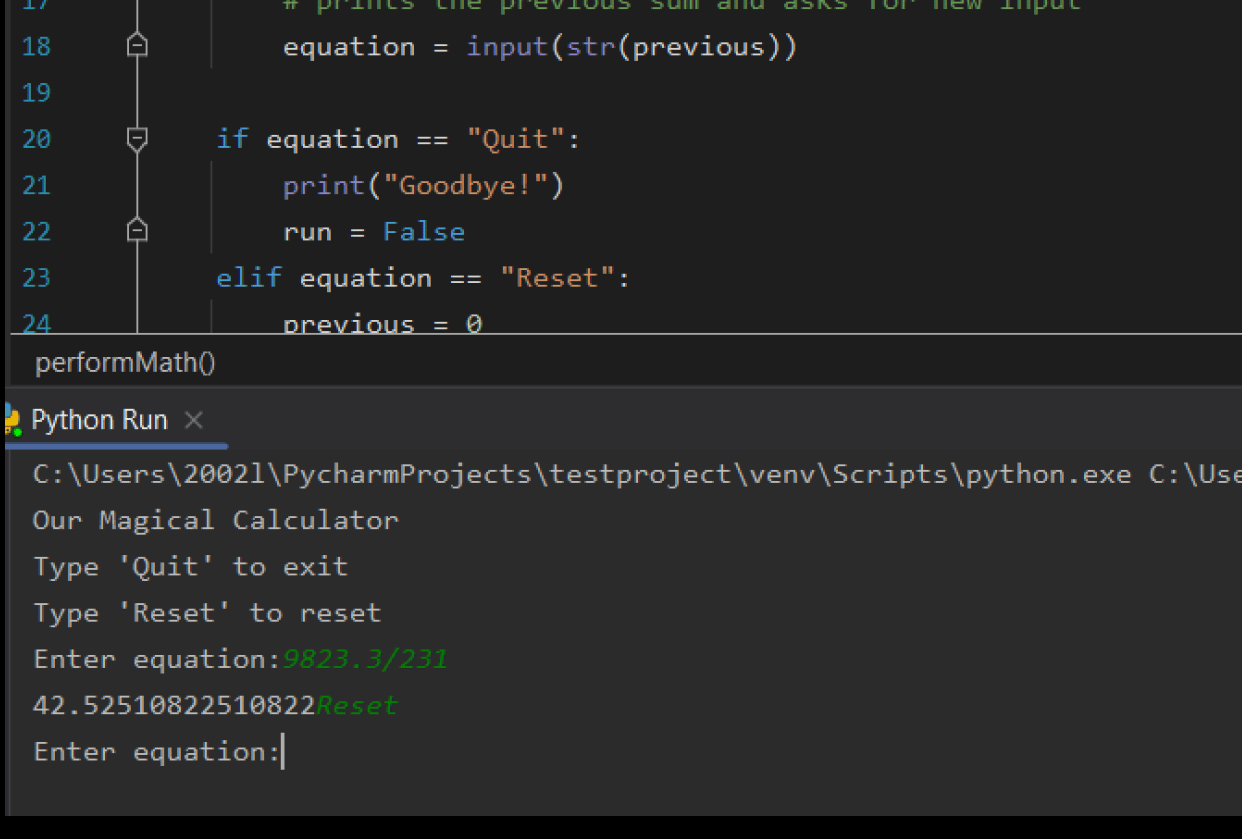Close the Python Run tab

coord(194,421)
